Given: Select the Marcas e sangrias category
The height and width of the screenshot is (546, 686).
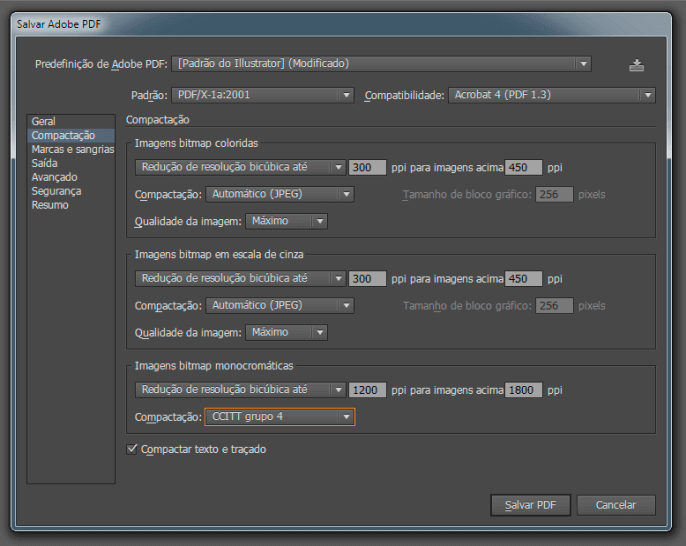Looking at the screenshot, I should tap(72, 149).
